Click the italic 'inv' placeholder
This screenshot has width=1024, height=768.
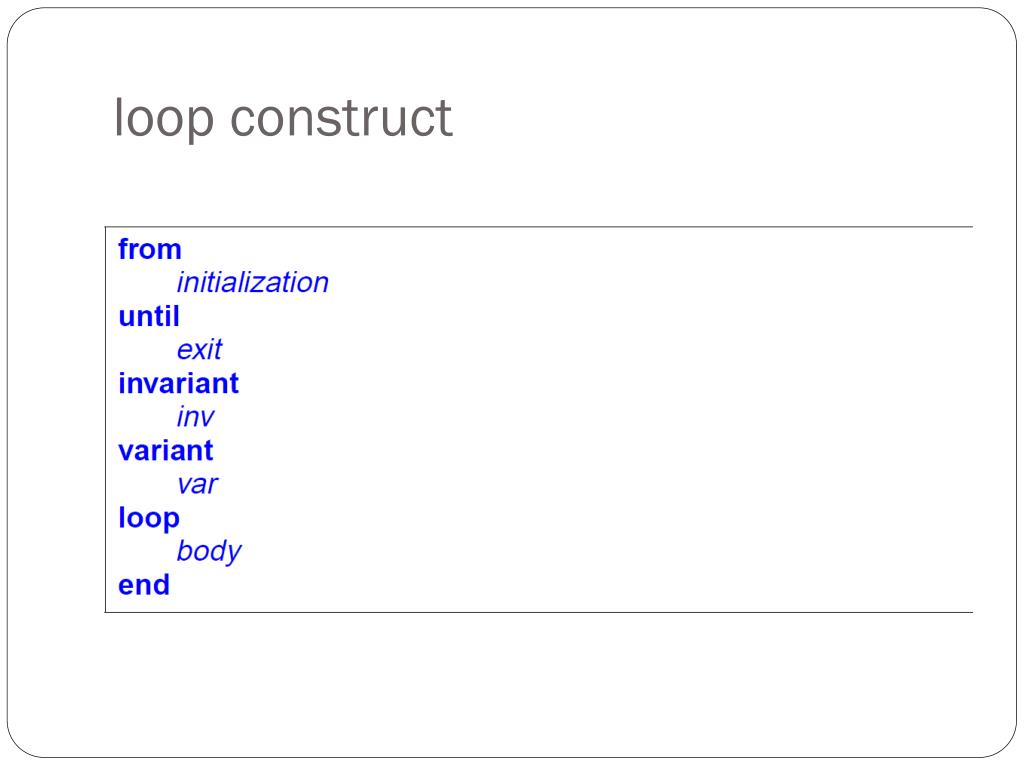[195, 417]
